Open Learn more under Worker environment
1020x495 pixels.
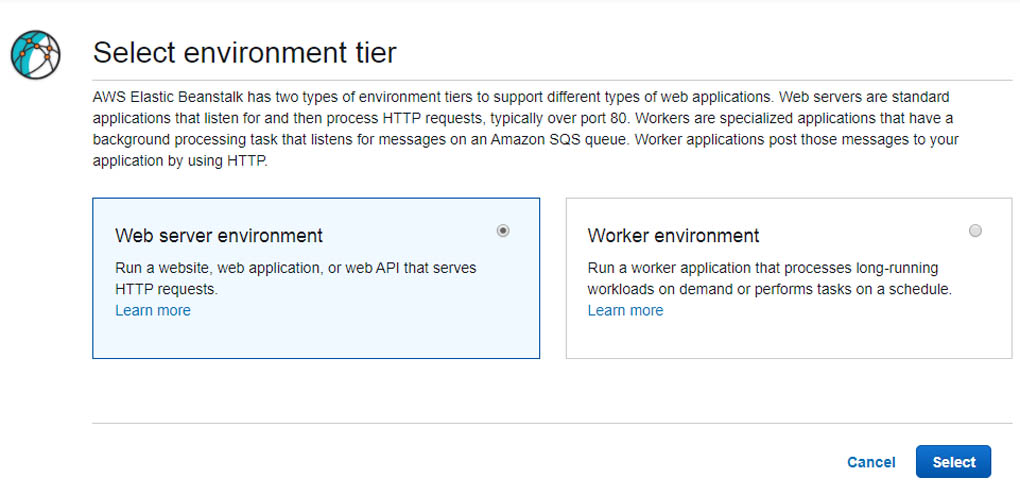[x=625, y=310]
